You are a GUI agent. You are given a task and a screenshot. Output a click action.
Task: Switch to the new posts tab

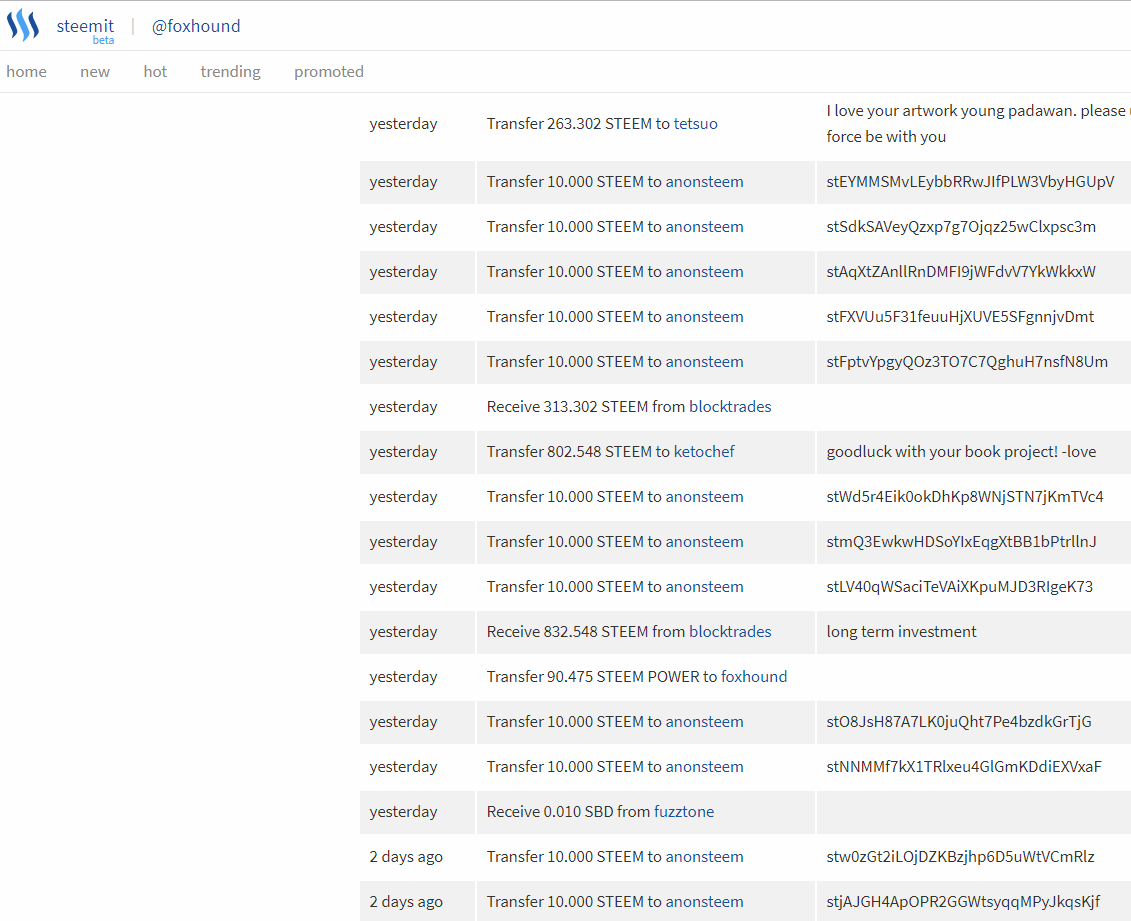coord(95,71)
